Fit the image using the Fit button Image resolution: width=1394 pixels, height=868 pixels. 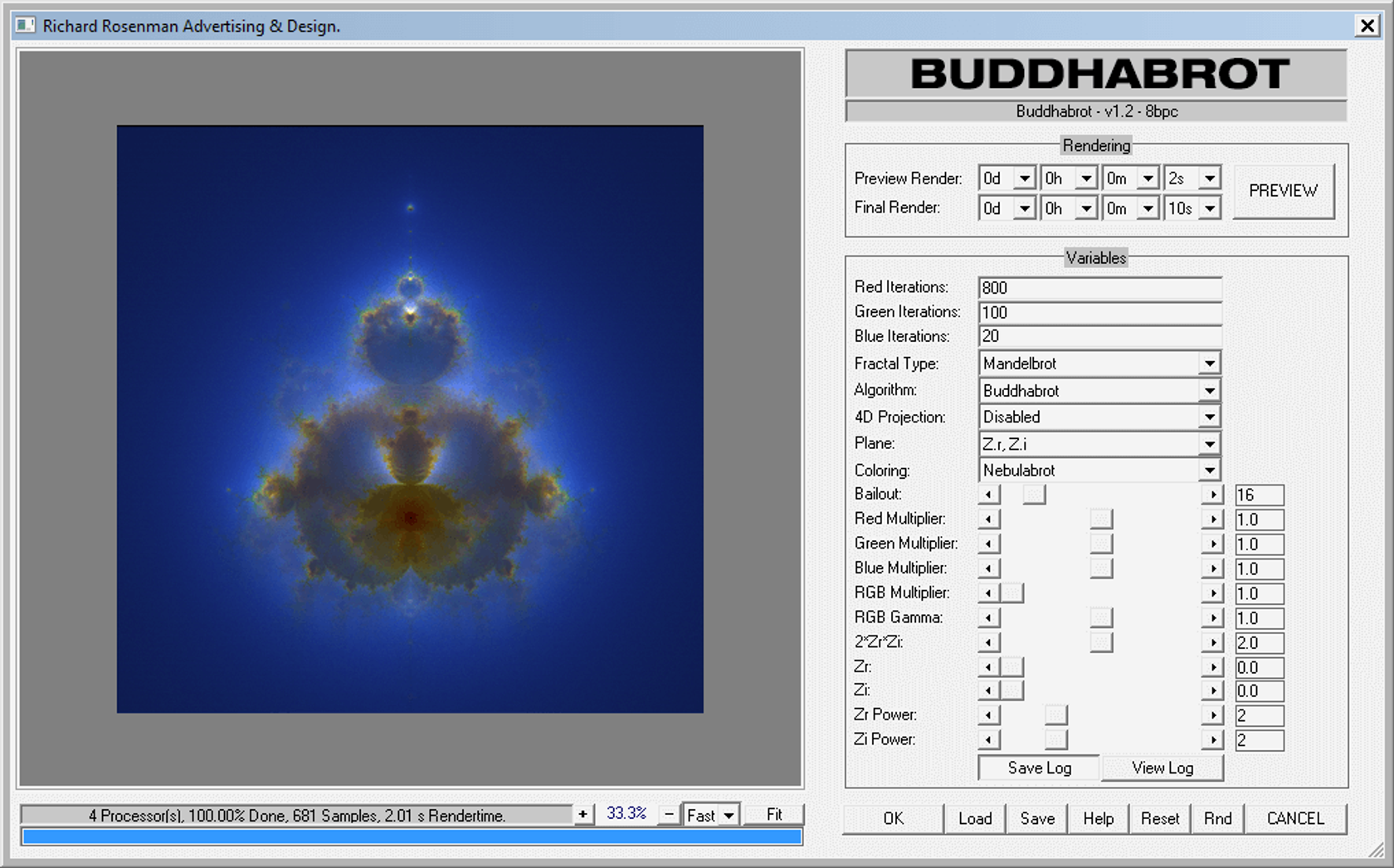[773, 814]
